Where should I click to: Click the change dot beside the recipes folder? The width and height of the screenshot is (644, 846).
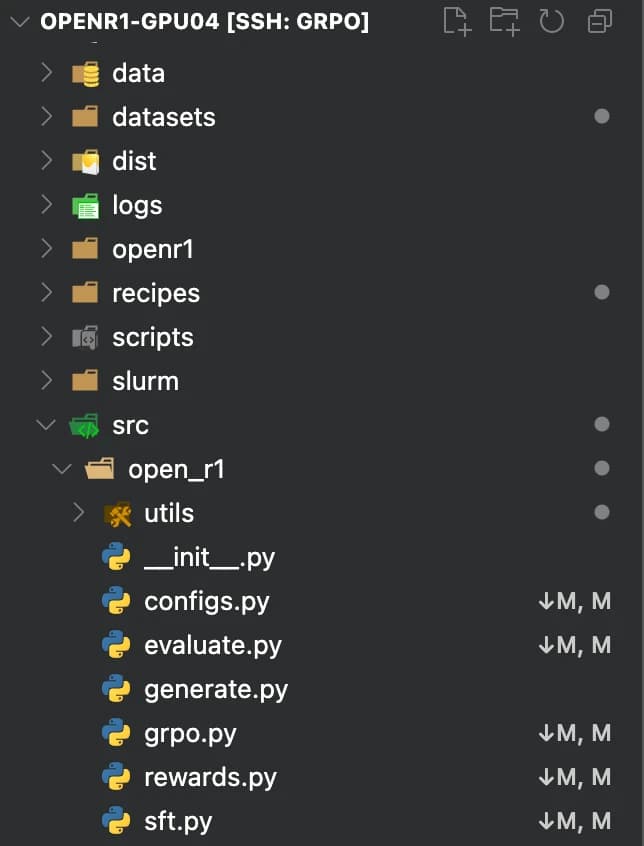tap(601, 292)
